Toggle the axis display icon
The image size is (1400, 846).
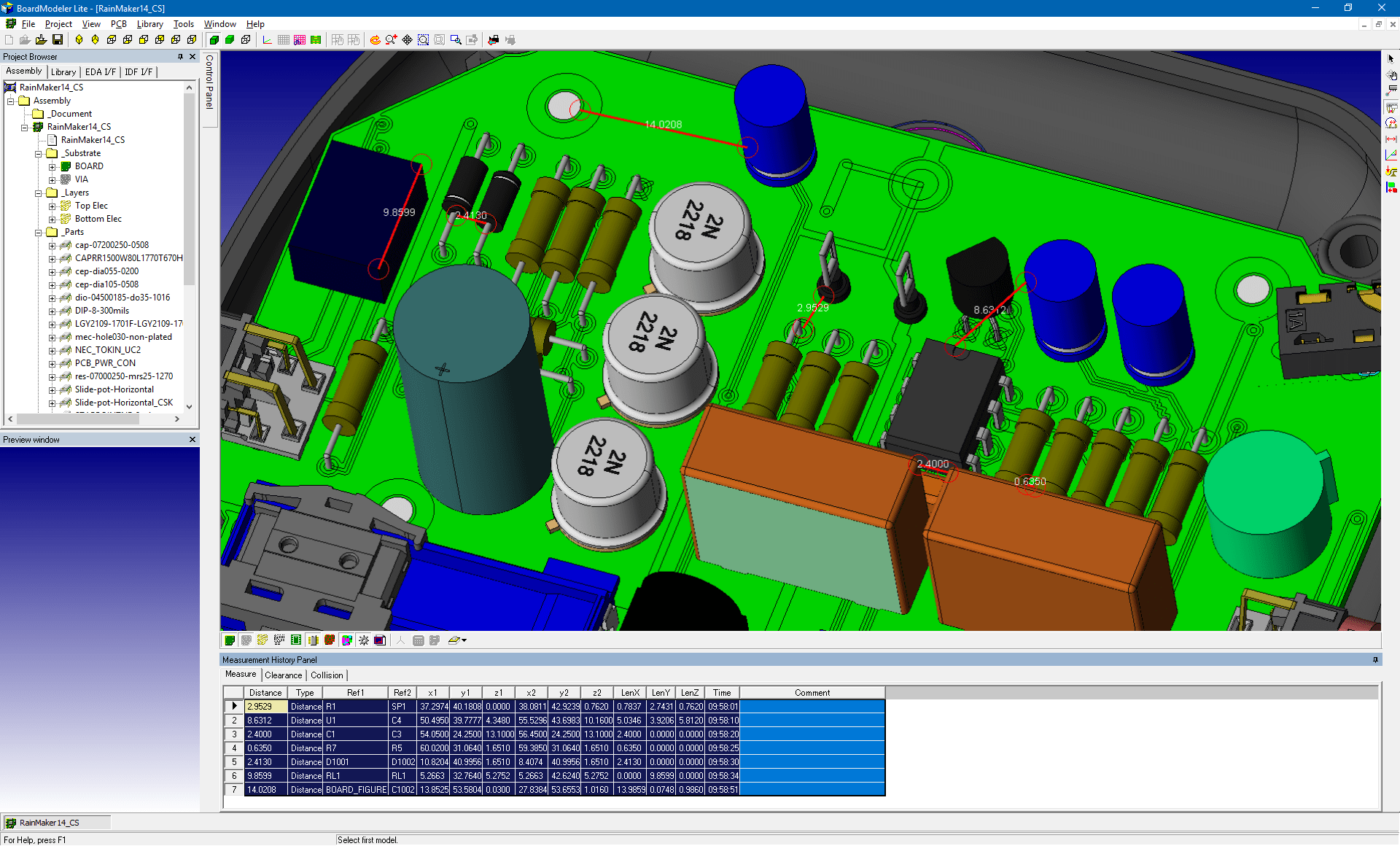[267, 40]
